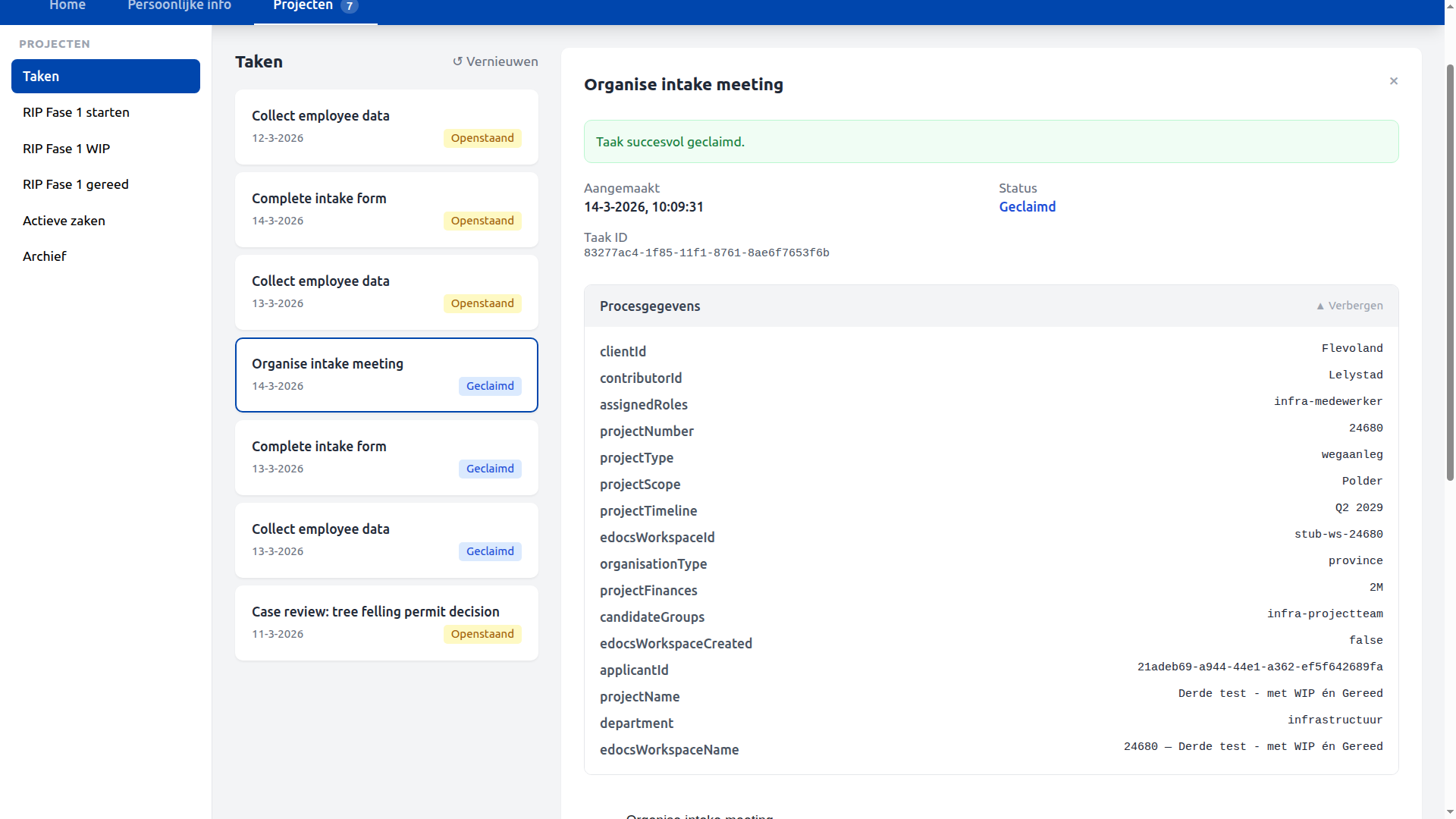Click the 7 badge on Projecten
This screenshot has width=1456, height=819.
pos(350,5)
